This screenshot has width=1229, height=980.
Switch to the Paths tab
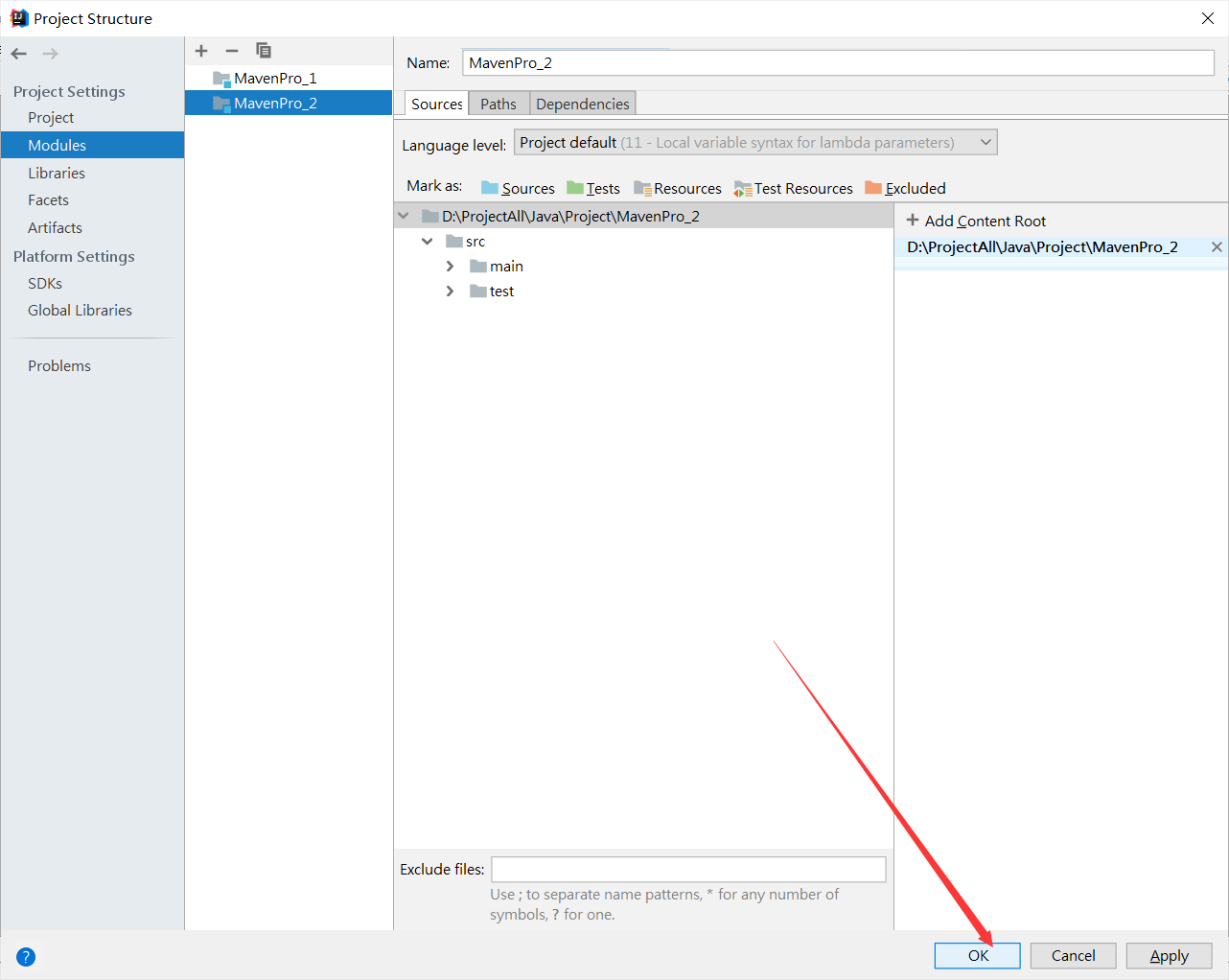tap(499, 104)
